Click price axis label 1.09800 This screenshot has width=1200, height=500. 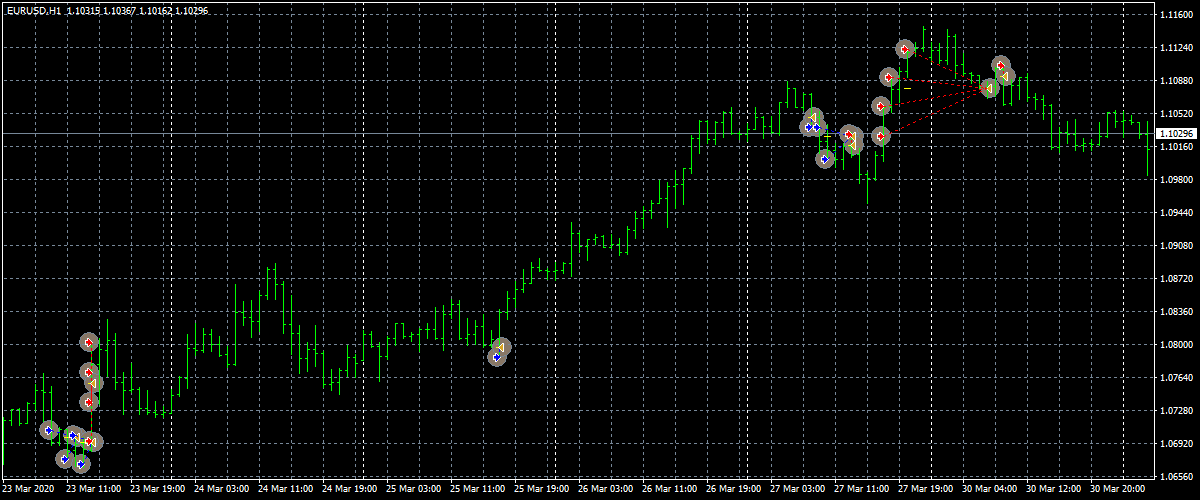tap(1176, 180)
